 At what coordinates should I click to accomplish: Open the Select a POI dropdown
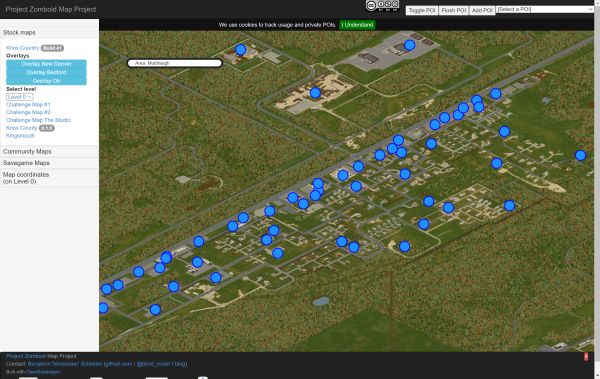(x=545, y=9)
